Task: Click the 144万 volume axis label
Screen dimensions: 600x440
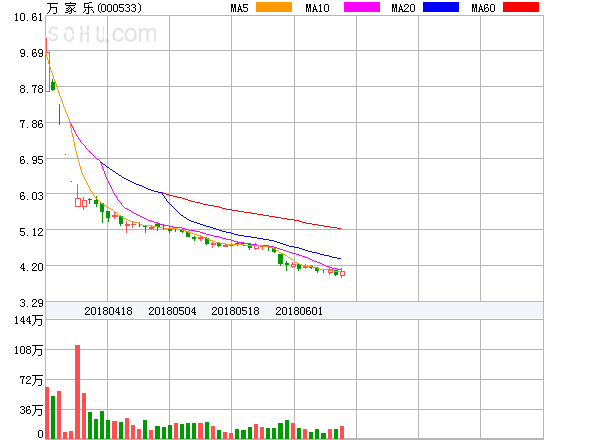Action: click(x=28, y=320)
